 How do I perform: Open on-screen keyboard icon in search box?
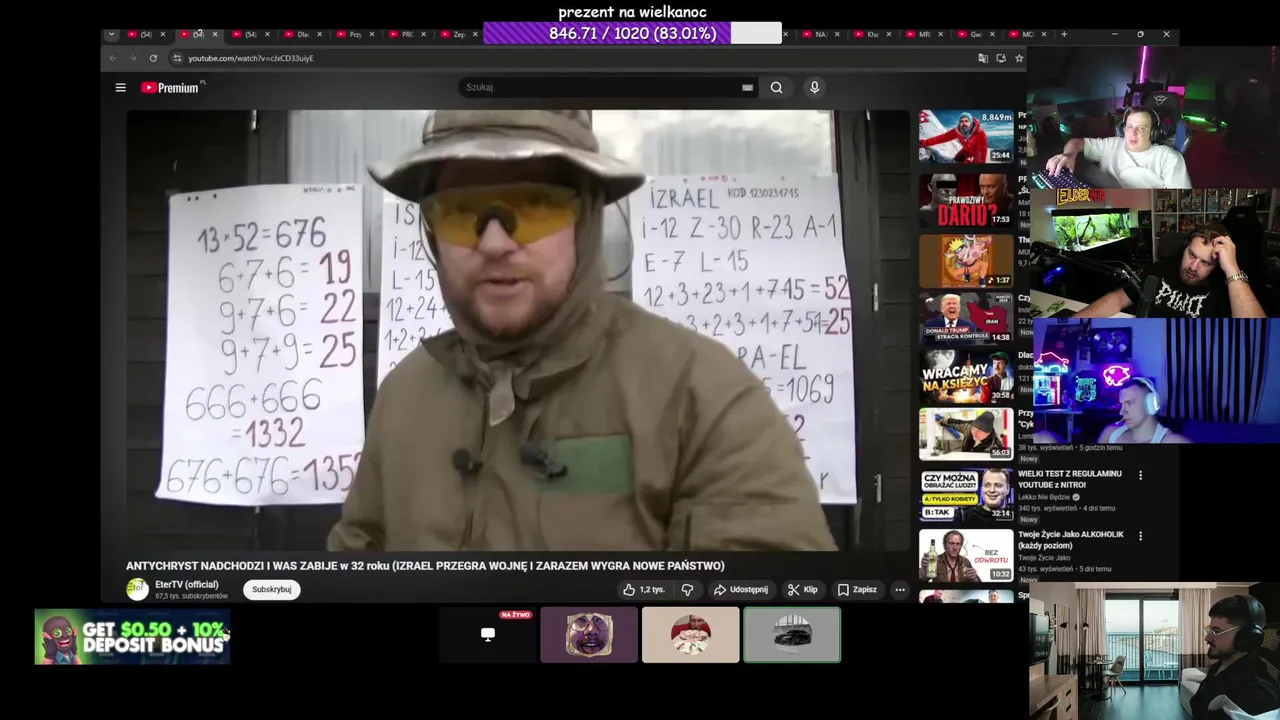click(x=747, y=87)
